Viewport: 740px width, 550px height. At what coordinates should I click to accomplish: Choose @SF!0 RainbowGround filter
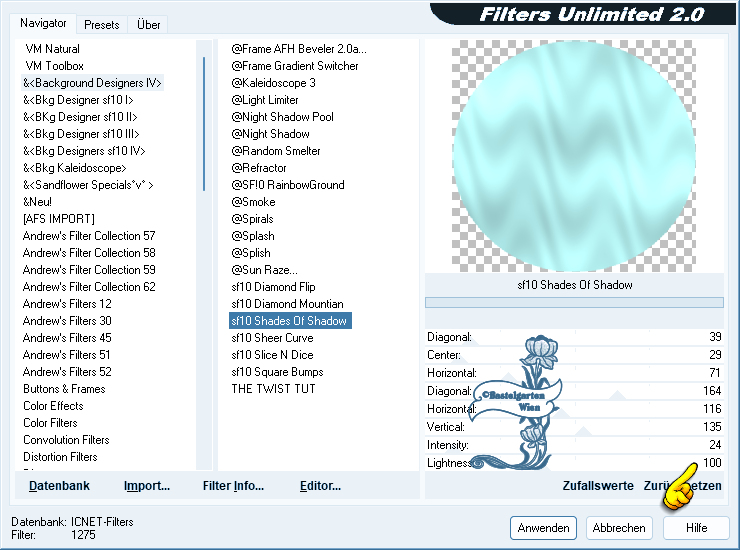pyautogui.click(x=288, y=185)
